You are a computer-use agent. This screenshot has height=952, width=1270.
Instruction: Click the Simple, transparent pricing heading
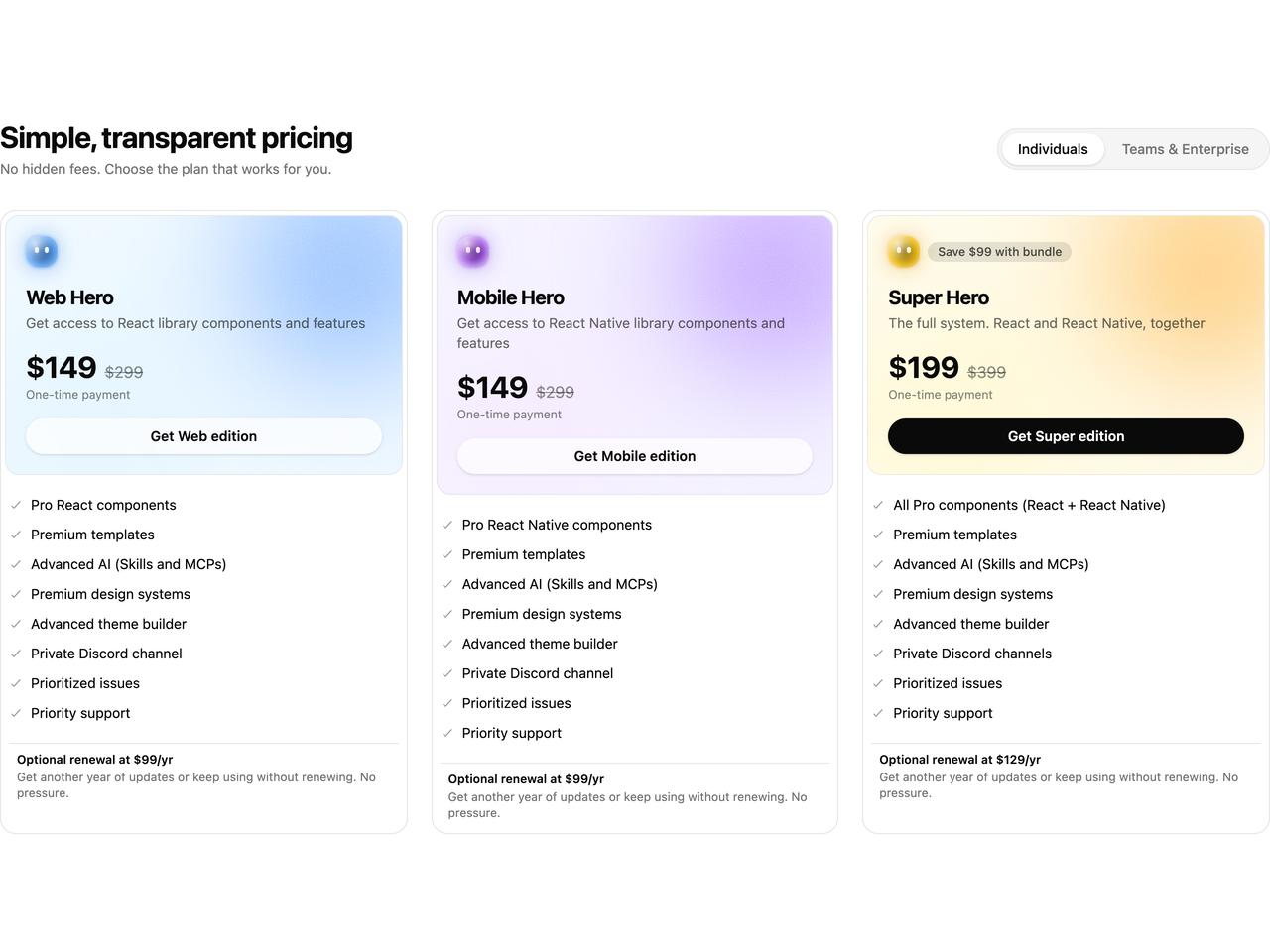[x=177, y=137]
